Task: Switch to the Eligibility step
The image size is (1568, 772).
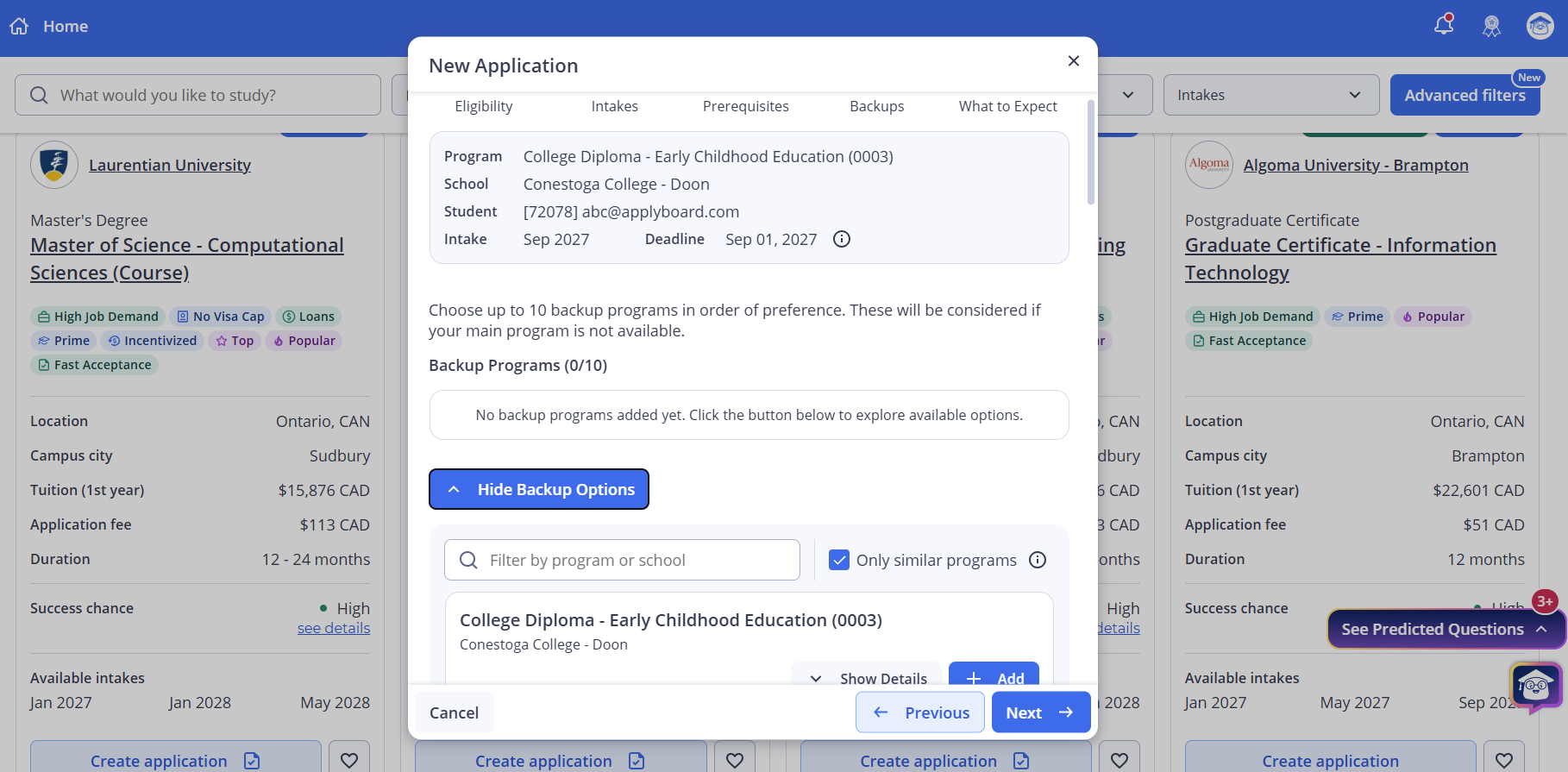Action: (x=484, y=106)
